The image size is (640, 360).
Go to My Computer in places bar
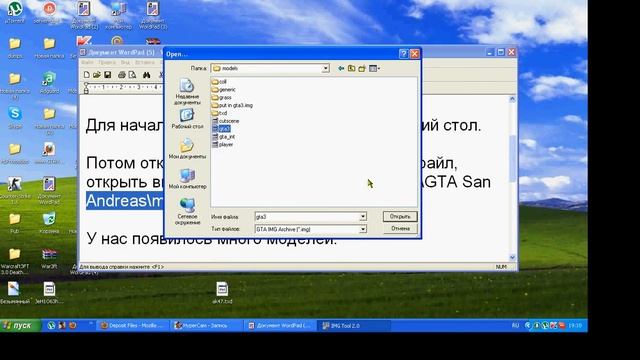point(187,179)
